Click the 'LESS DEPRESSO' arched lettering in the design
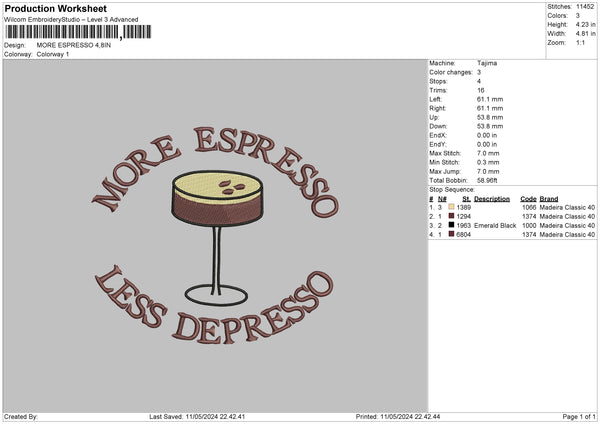Viewport: 600px width, 424px height. 214,304
